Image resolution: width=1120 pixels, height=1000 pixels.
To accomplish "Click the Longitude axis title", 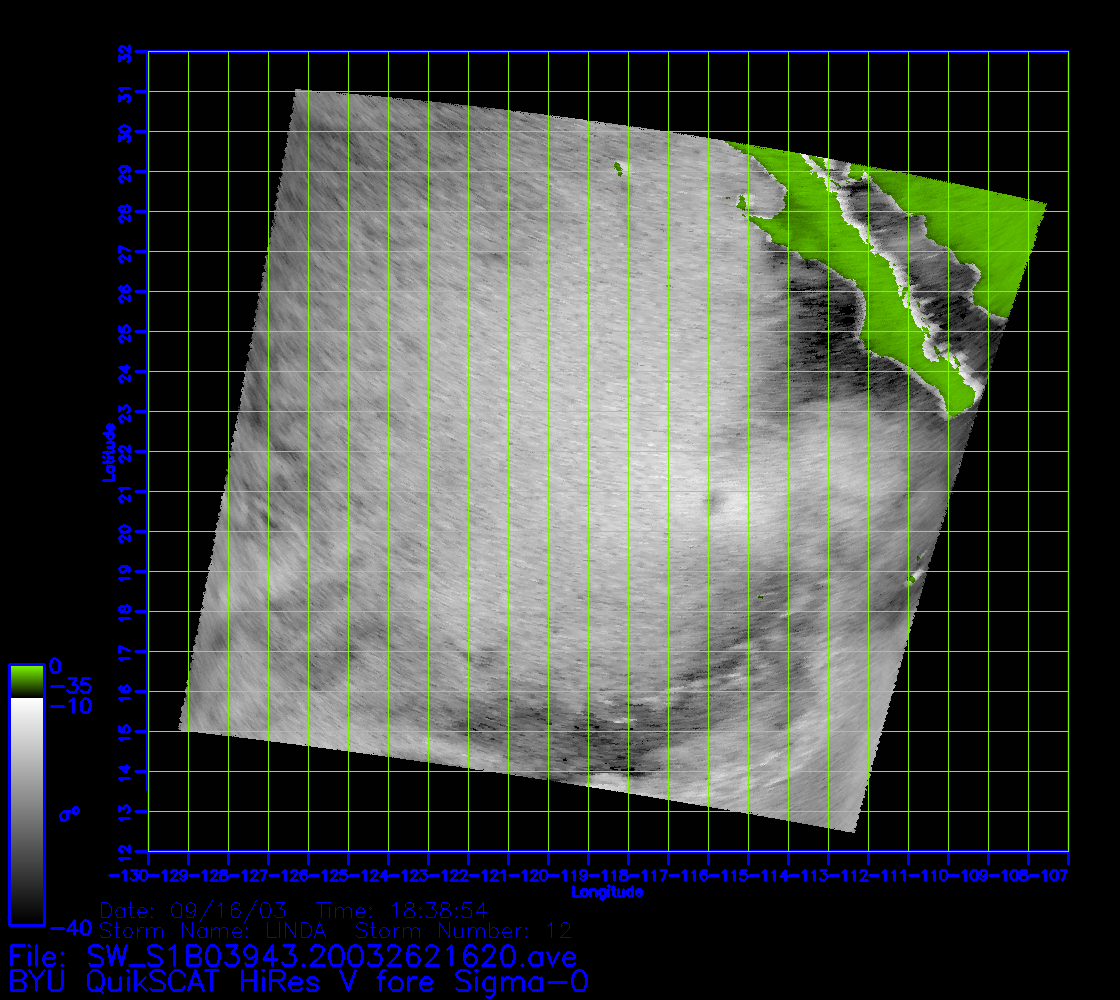I will [607, 891].
